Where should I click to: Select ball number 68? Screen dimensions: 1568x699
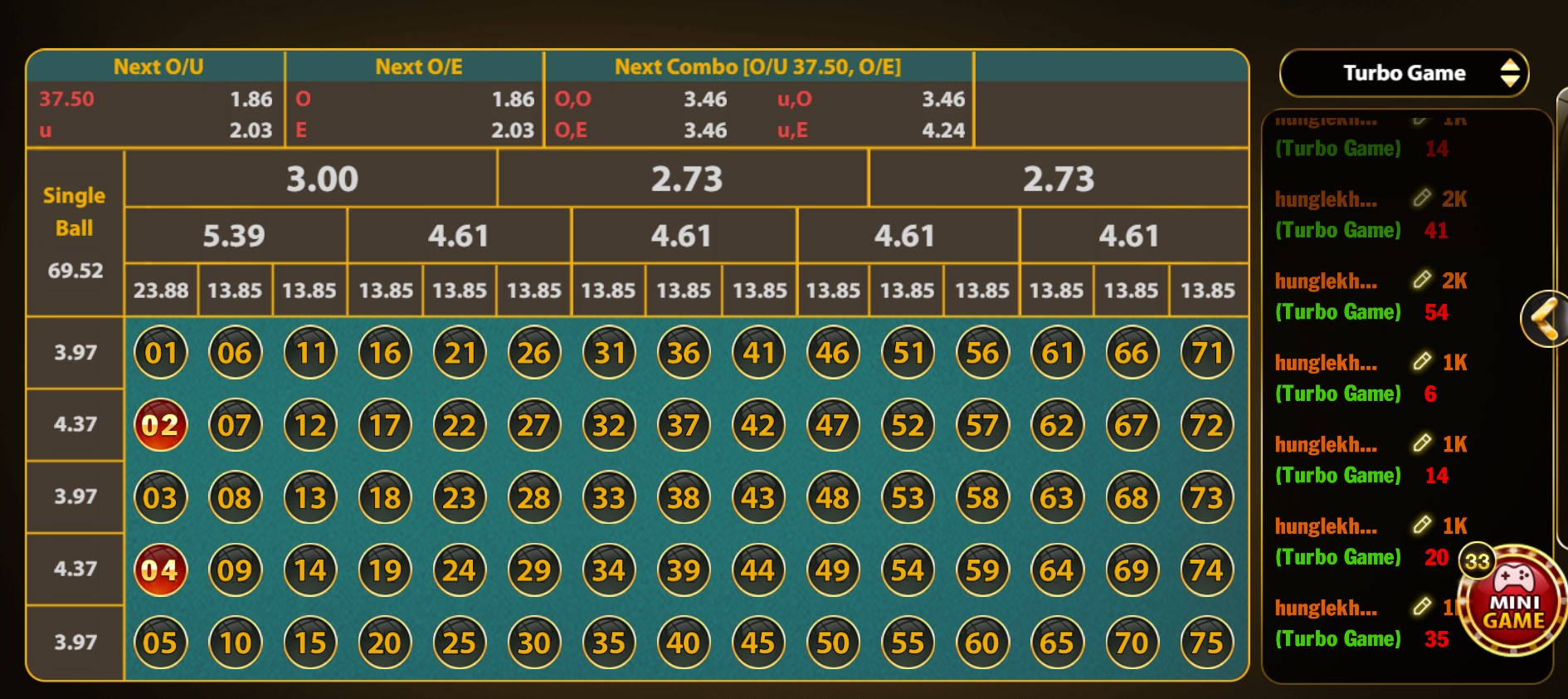(x=1132, y=497)
